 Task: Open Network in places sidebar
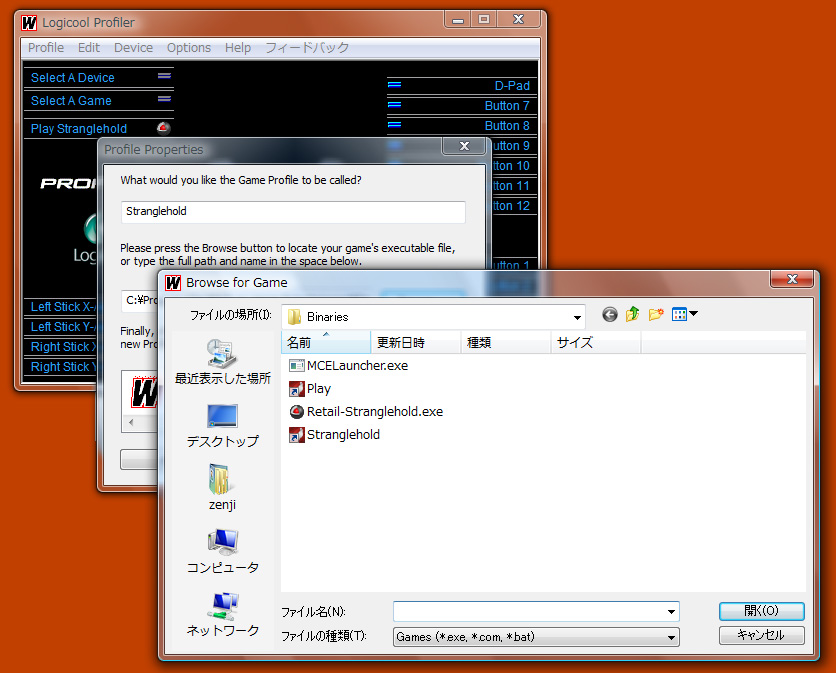coord(222,614)
